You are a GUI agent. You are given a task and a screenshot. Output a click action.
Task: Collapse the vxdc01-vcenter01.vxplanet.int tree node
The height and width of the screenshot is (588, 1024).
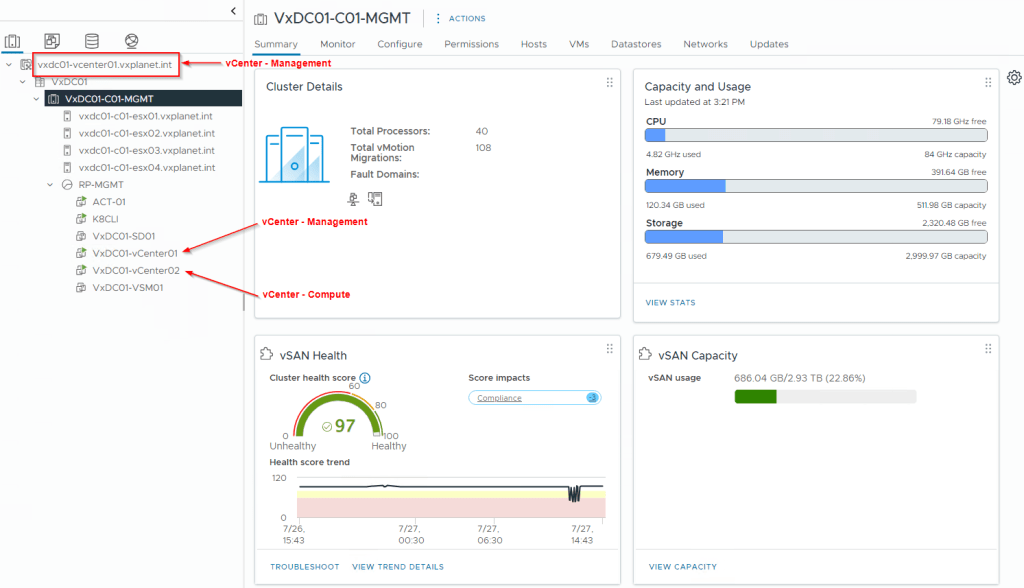click(x=9, y=65)
